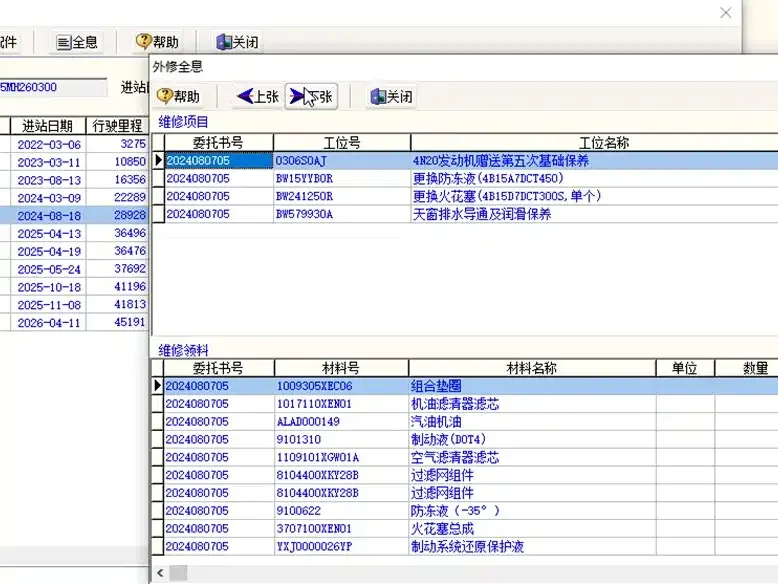Select the visit row dated 2025-04-13

[74, 234]
